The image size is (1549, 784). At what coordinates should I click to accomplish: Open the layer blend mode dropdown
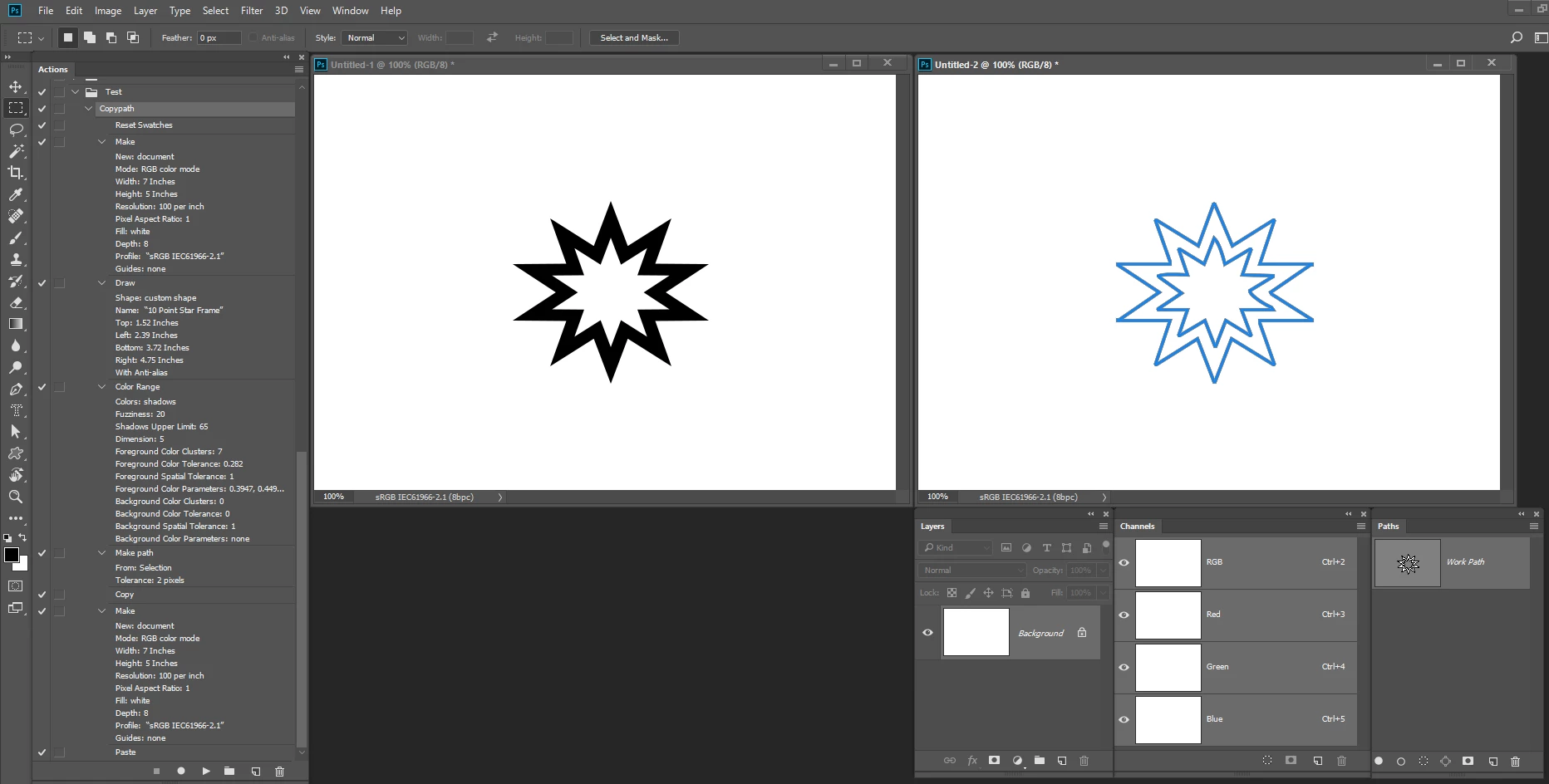pyautogui.click(x=972, y=570)
